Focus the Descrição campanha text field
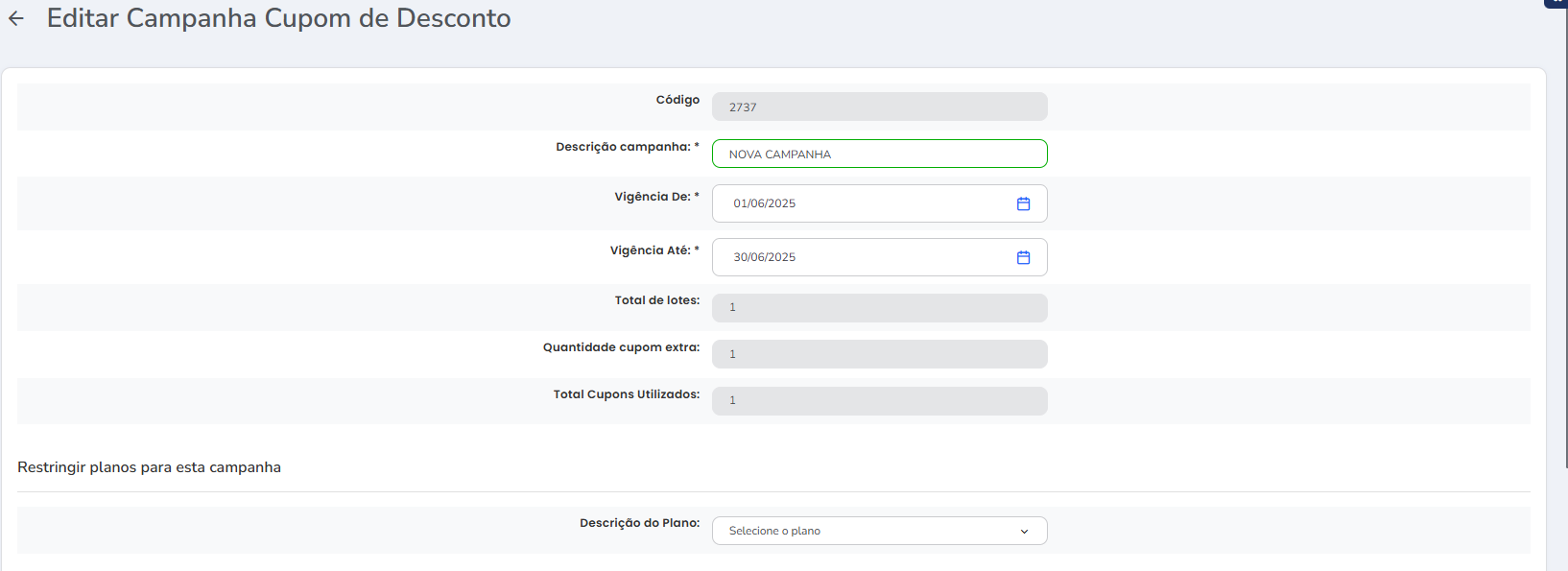Screen dimensions: 1568x571 879,154
